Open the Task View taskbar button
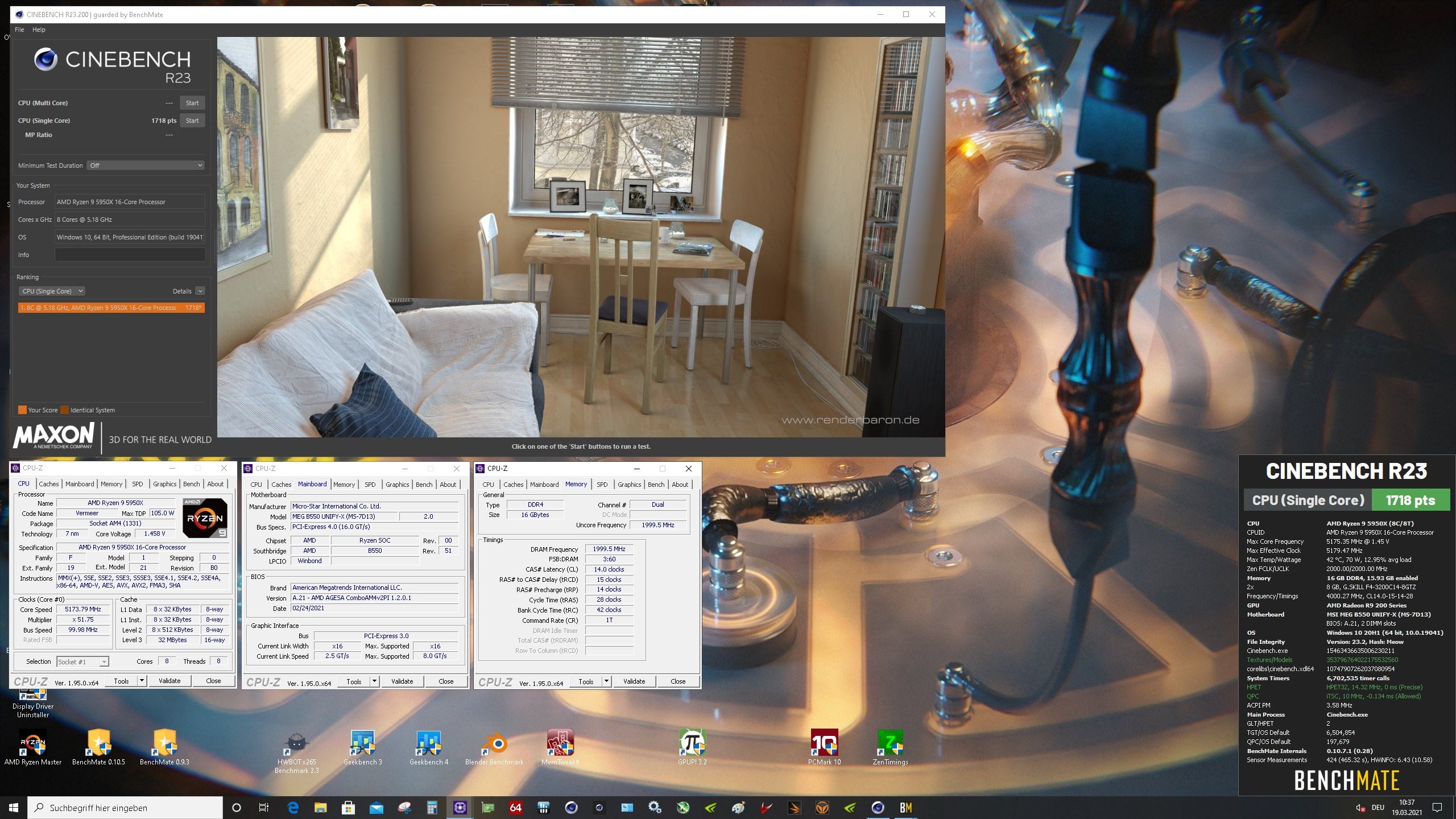 coord(264,808)
